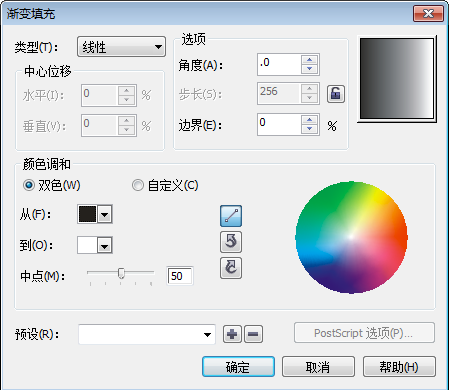Click the black 从(F) color swatch
Image resolution: width=450 pixels, height=390 pixels.
point(87,214)
